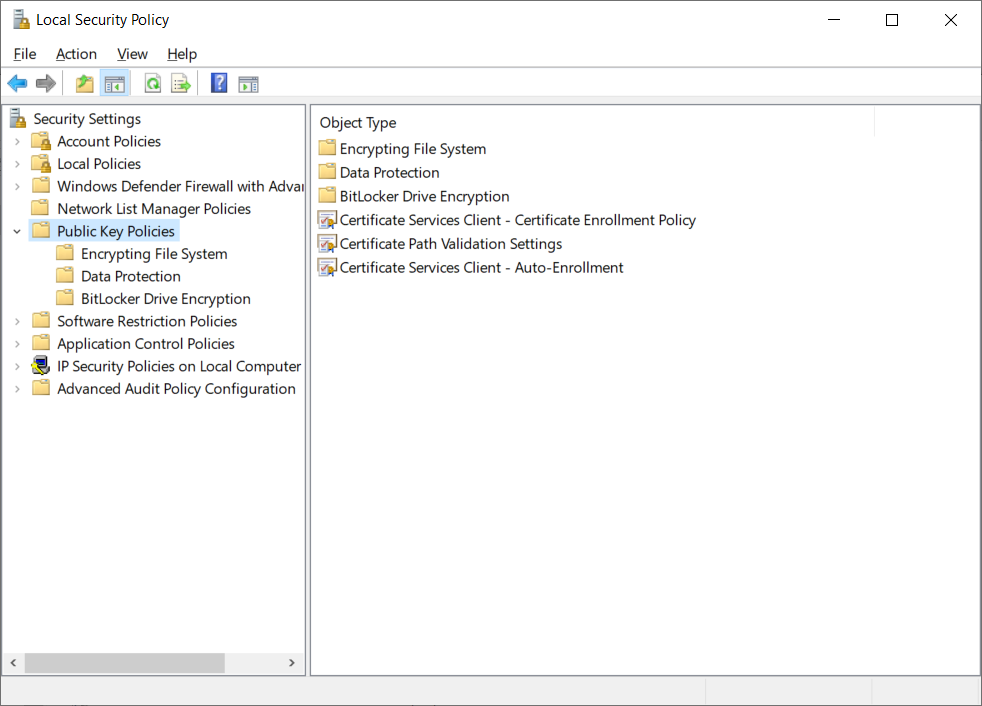Select Security Settings label in the tree
Viewport: 982px width, 706px height.
click(87, 119)
